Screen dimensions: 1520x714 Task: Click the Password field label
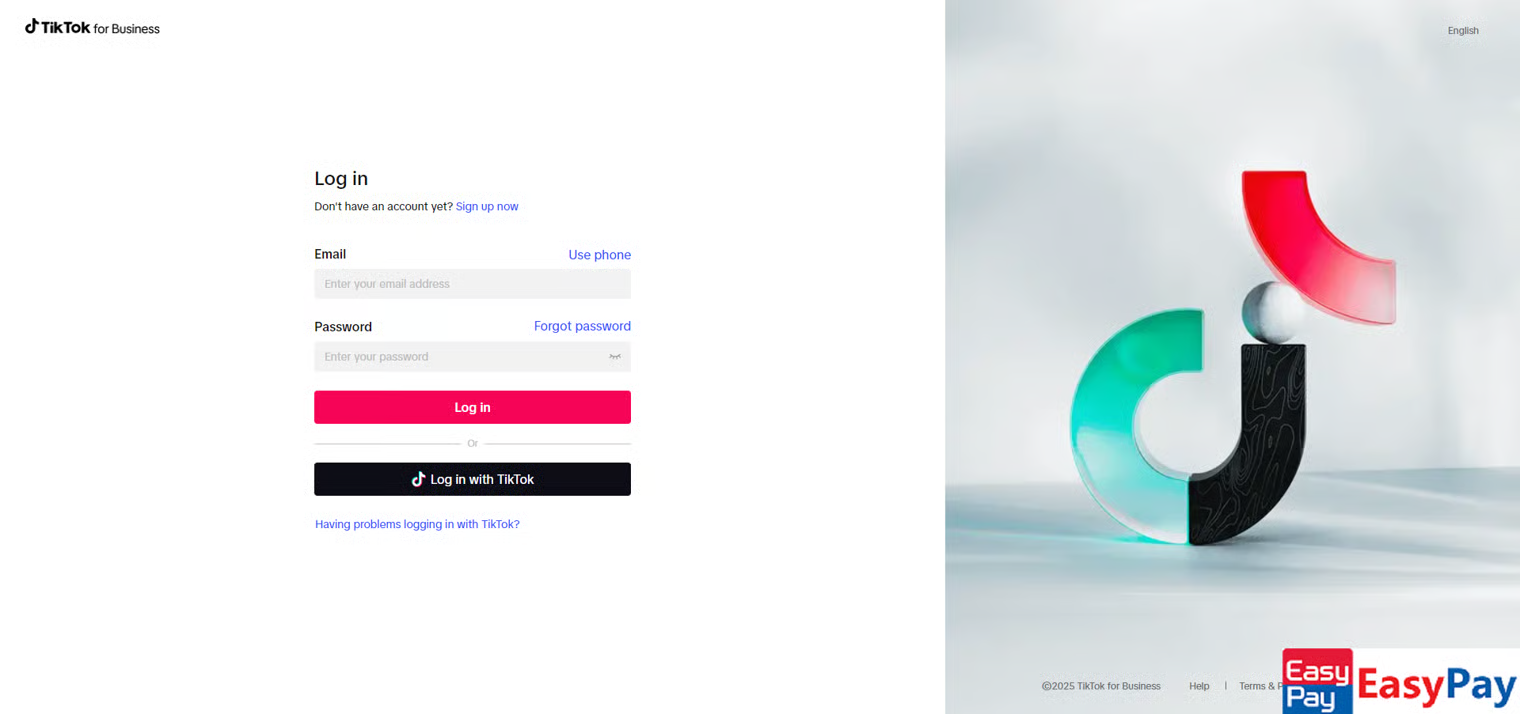tap(343, 327)
